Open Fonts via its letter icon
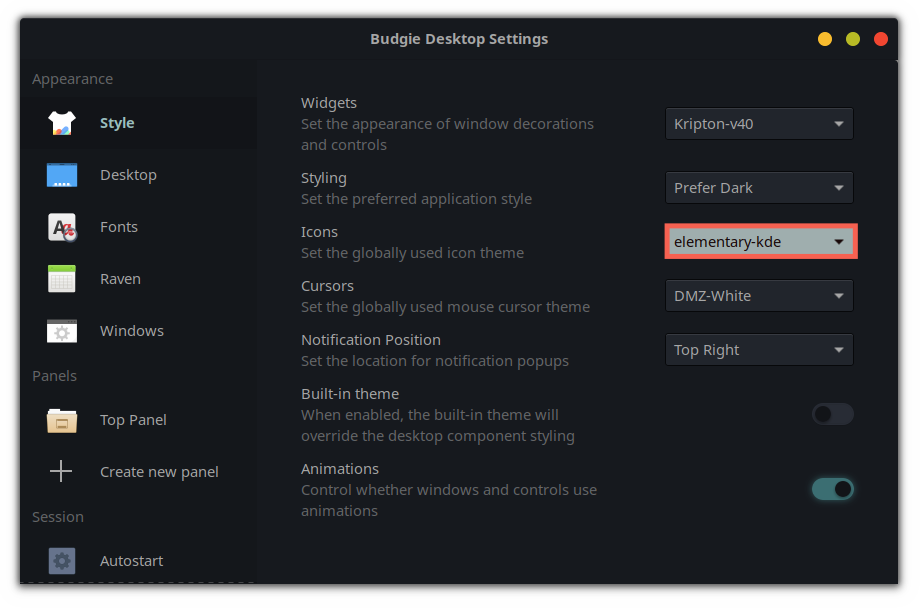The height and width of the screenshot is (608, 920). (x=62, y=227)
